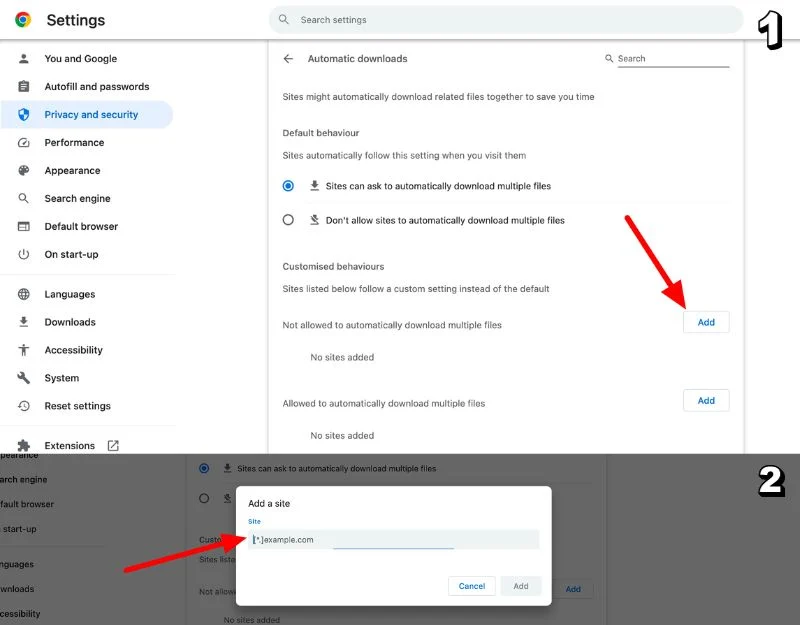Click the Accessibility figure icon
The width and height of the screenshot is (800, 625).
coord(23,350)
